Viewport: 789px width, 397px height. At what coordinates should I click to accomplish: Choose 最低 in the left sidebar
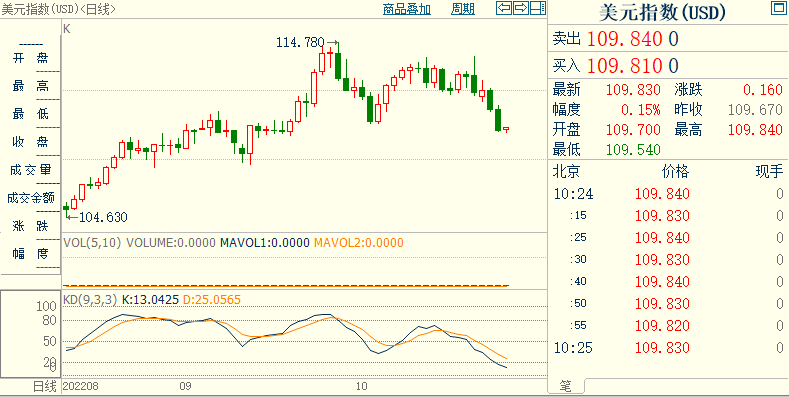[30, 114]
